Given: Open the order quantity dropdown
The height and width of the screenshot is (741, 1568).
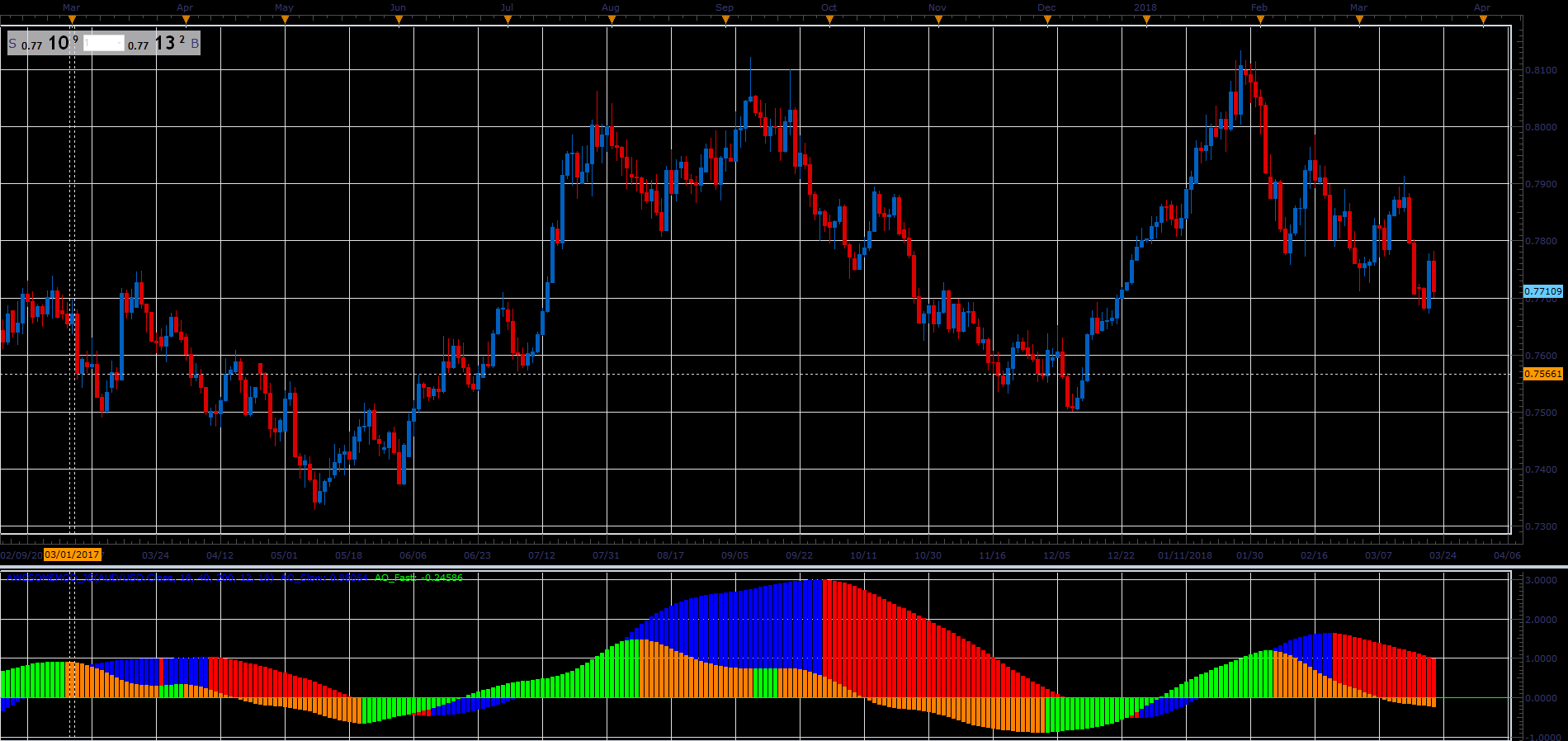Looking at the screenshot, I should [x=104, y=43].
